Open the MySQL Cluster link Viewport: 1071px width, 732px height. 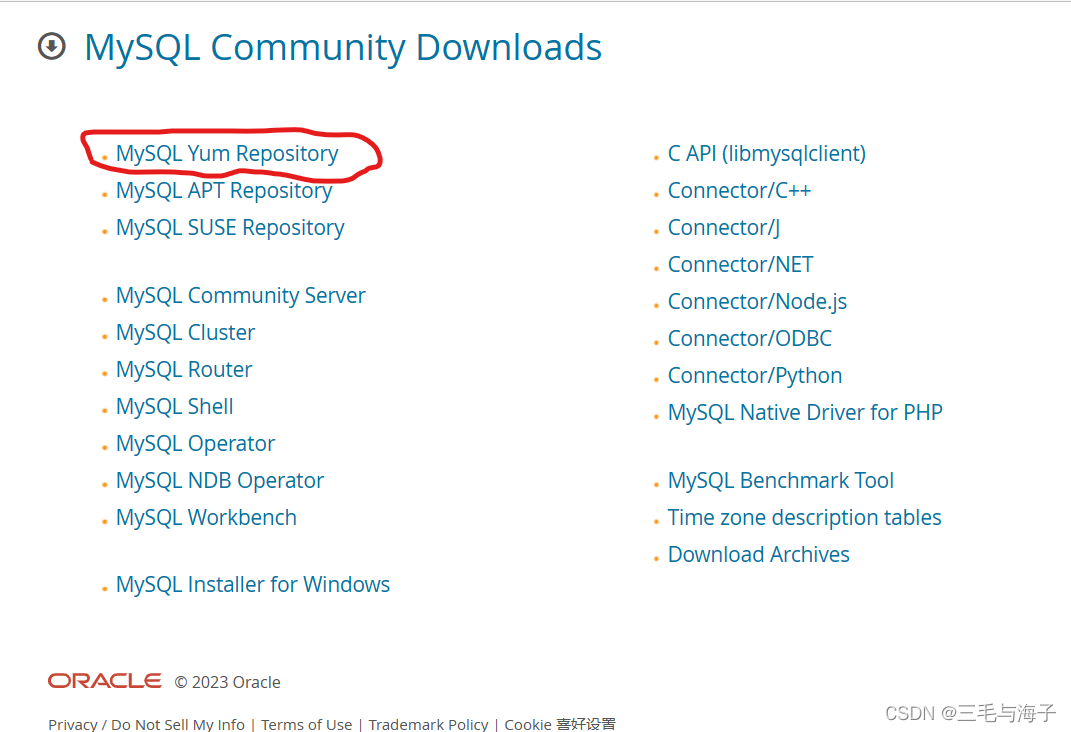pyautogui.click(x=185, y=333)
